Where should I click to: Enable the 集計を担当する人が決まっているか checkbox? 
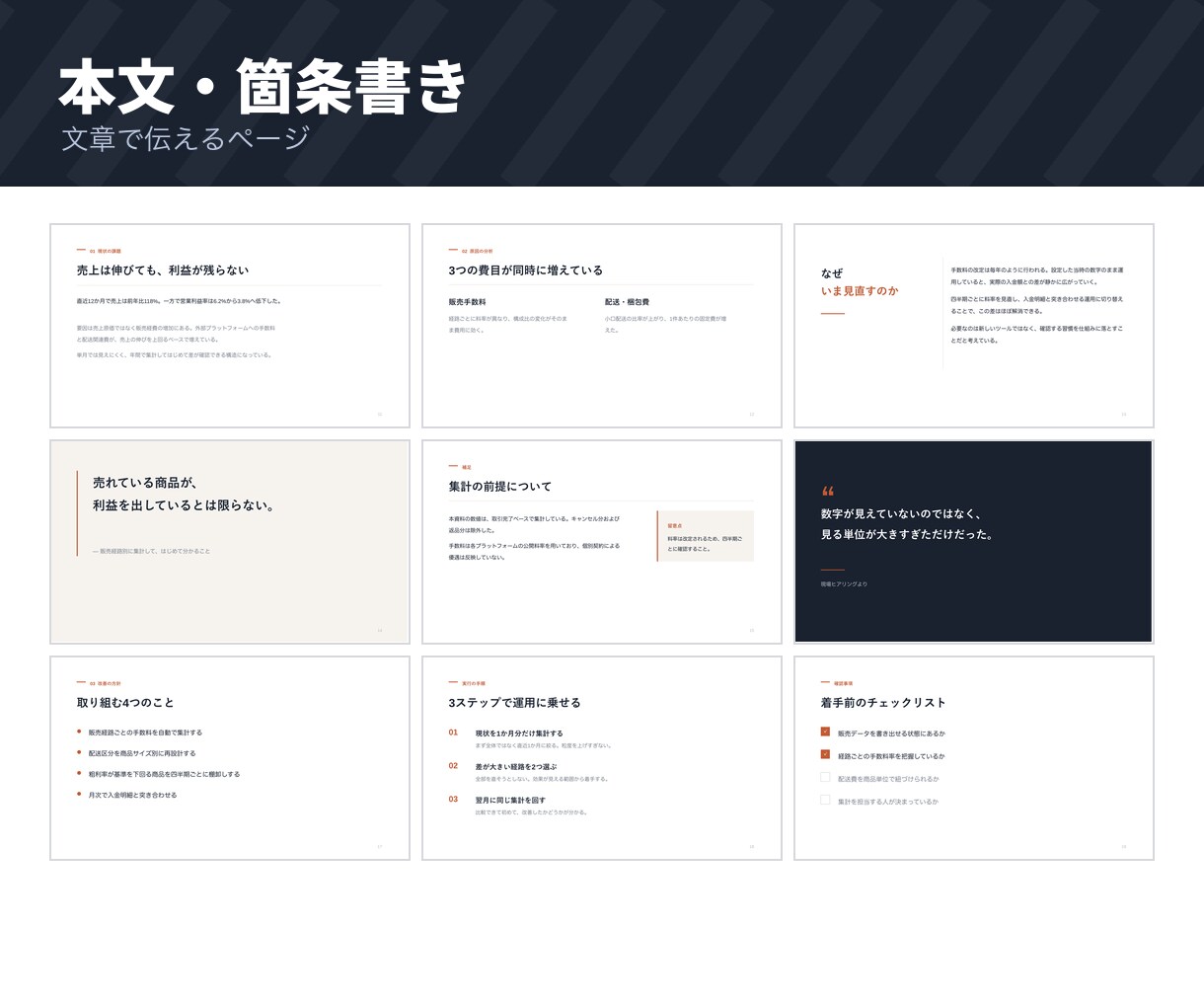point(825,800)
